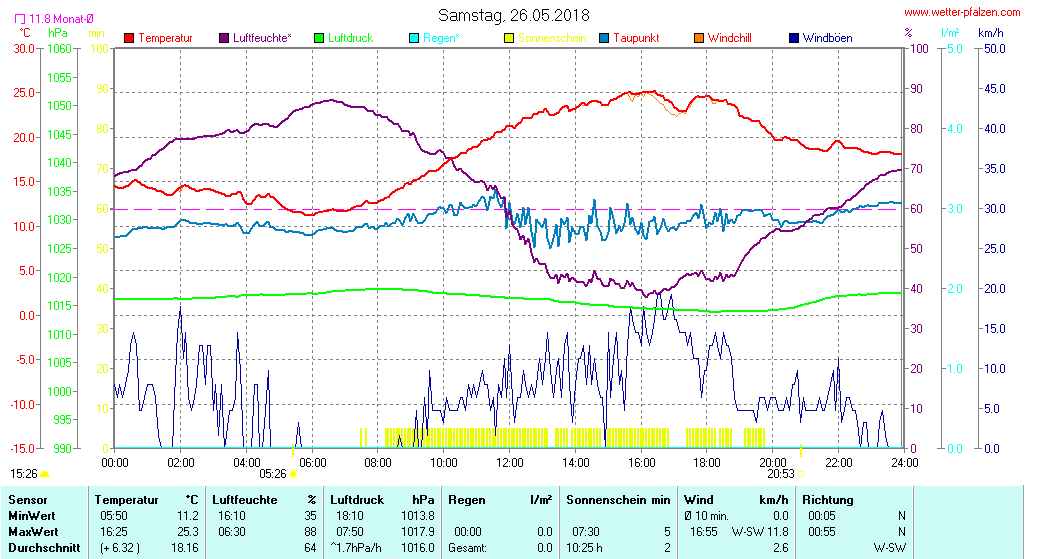Open the www.wetter-pfalzen.com link

(x=962, y=12)
